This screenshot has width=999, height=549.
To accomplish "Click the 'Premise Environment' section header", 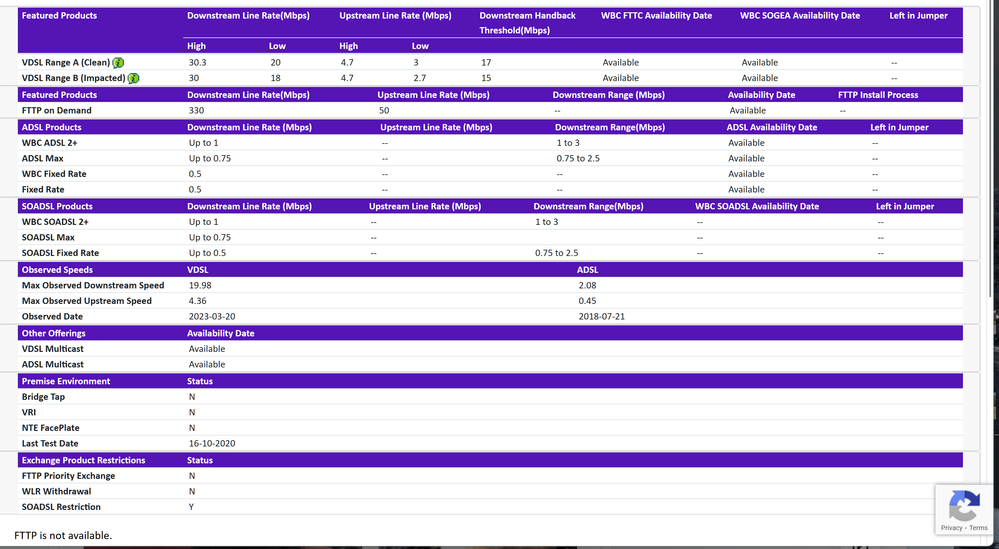I will coord(66,381).
